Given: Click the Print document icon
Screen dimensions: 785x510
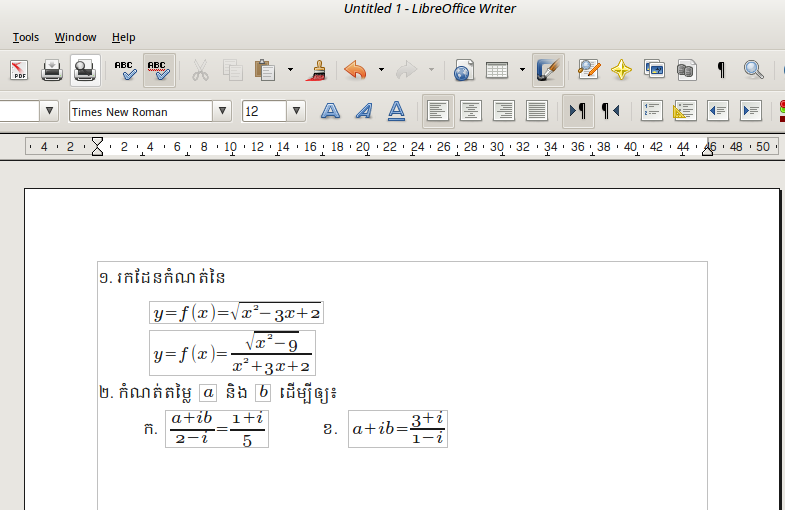Looking at the screenshot, I should pyautogui.click(x=52, y=70).
